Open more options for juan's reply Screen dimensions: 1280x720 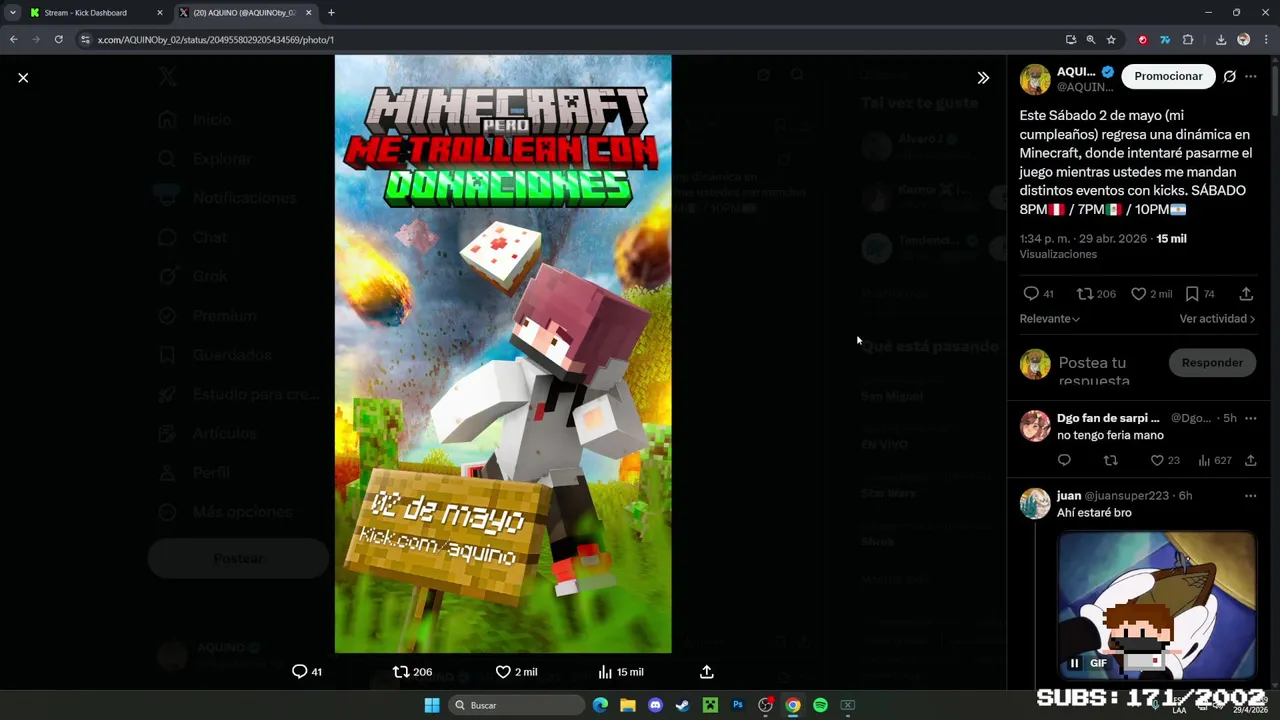pyautogui.click(x=1250, y=496)
